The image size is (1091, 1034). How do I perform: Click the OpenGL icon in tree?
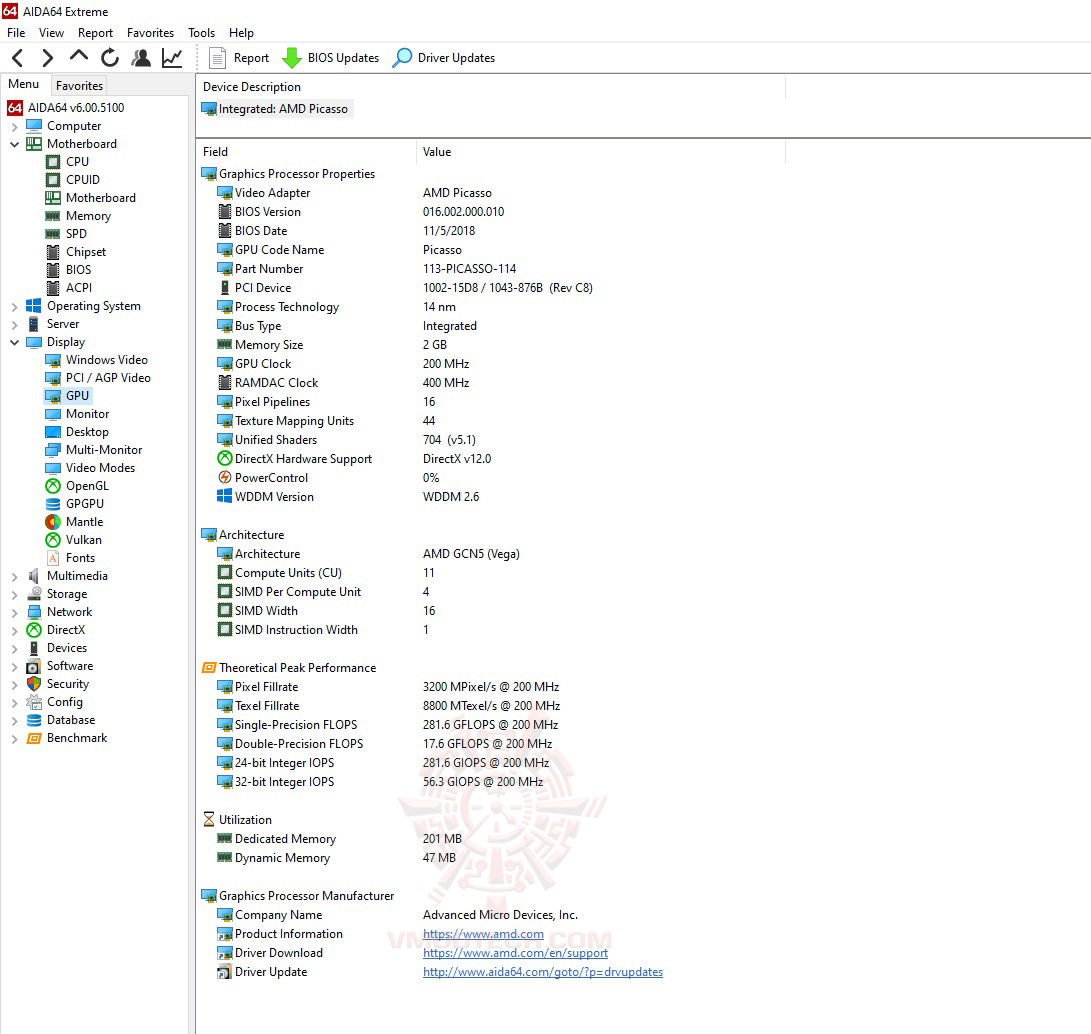coord(53,486)
